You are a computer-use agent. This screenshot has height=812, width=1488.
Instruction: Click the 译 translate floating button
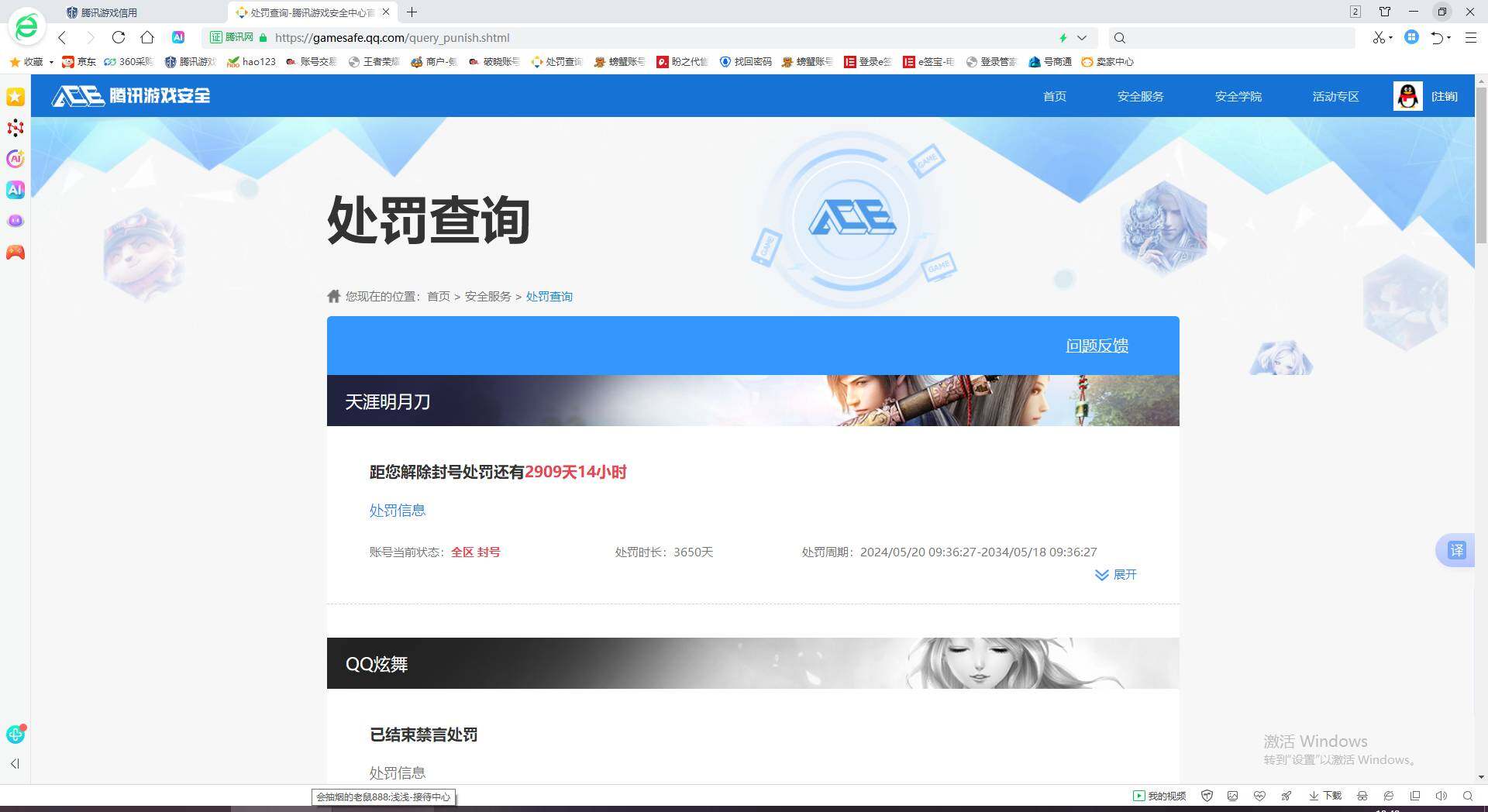point(1456,550)
